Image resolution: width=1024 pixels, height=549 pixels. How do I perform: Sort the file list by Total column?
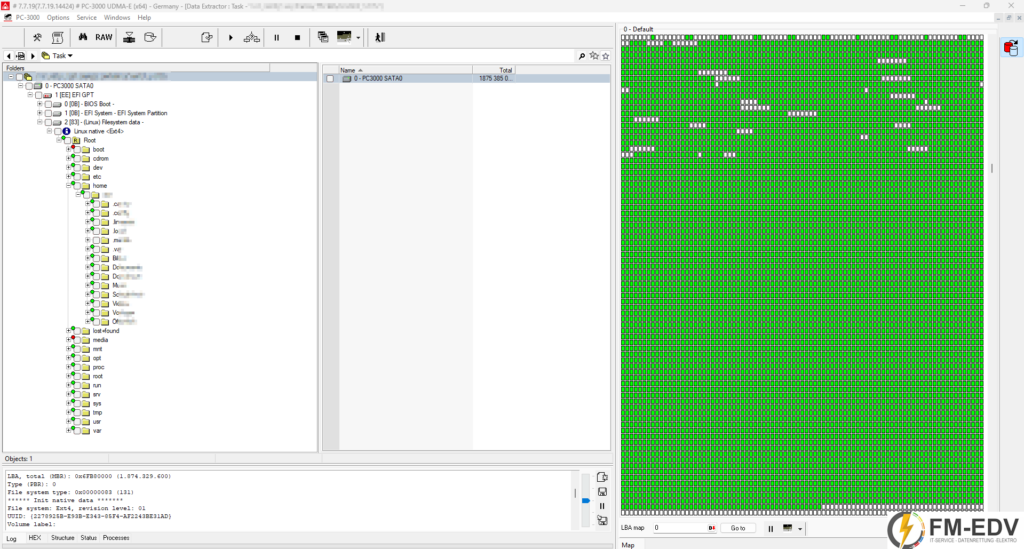pos(494,70)
